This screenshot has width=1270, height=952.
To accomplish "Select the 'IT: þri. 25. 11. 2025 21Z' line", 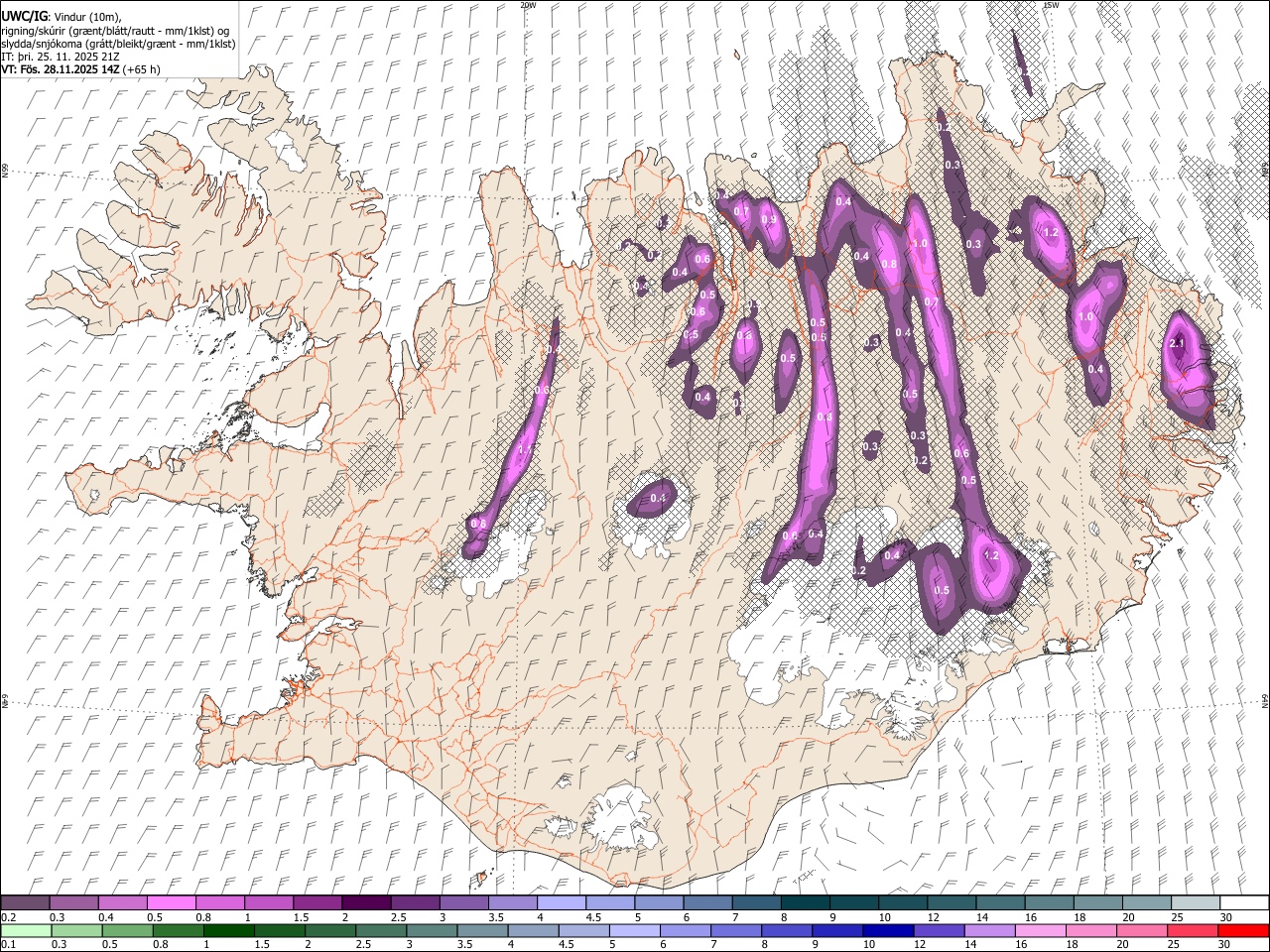I will click(61, 57).
